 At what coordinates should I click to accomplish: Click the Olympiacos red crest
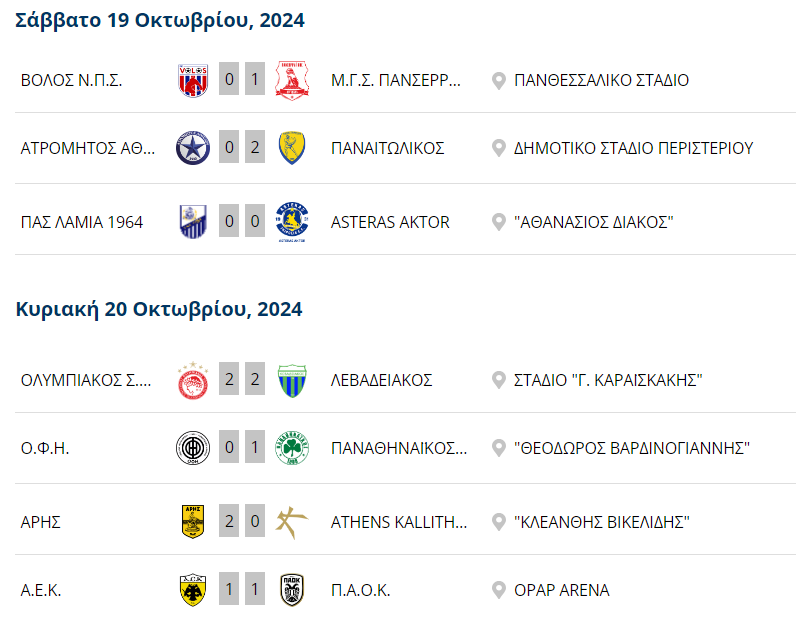point(193,380)
